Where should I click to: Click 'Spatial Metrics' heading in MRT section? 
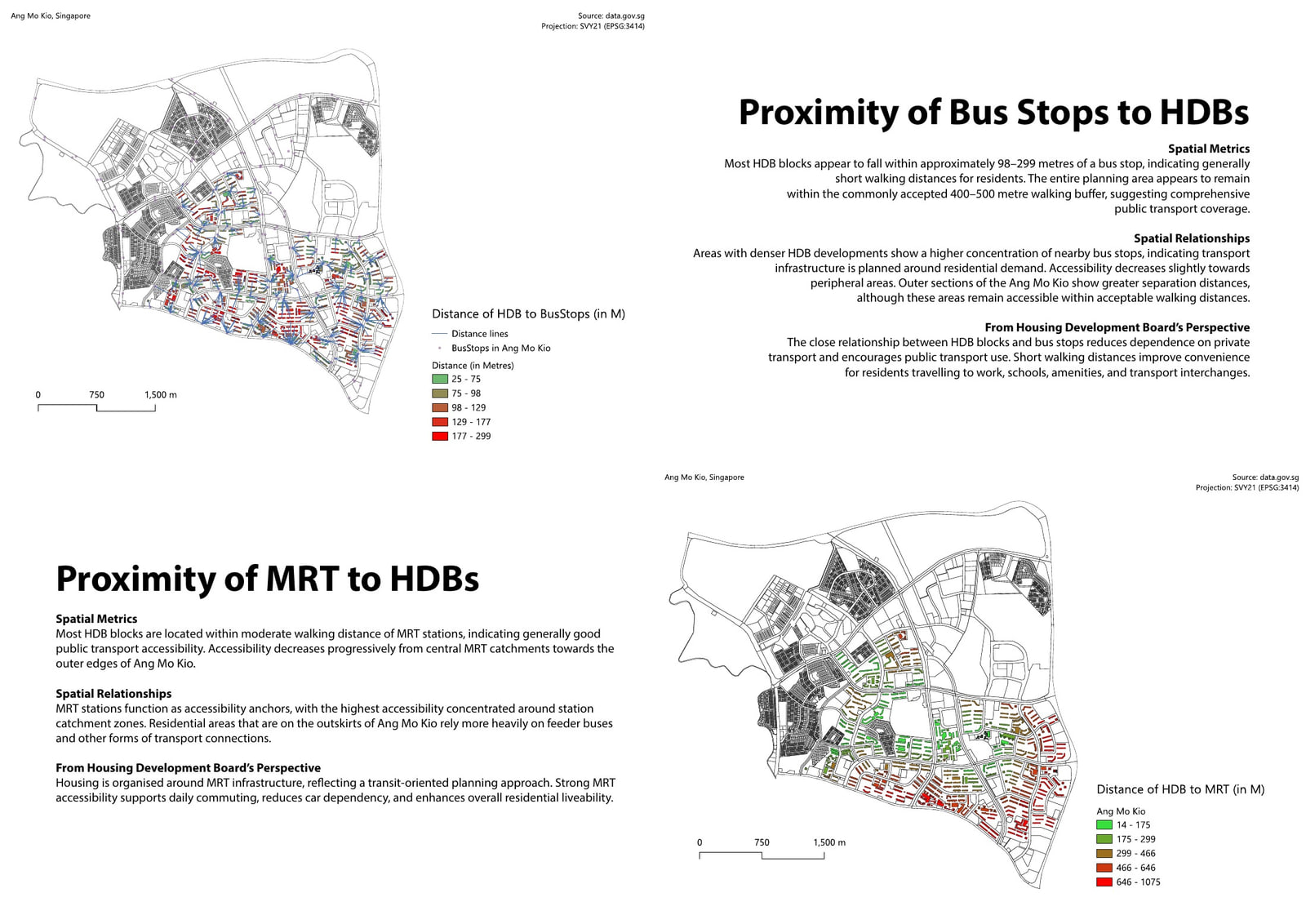click(x=96, y=619)
